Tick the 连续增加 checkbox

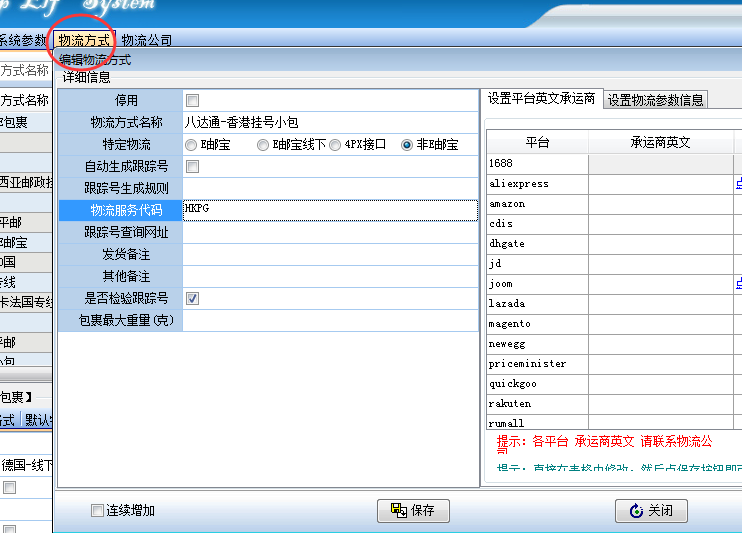pyautogui.click(x=97, y=510)
